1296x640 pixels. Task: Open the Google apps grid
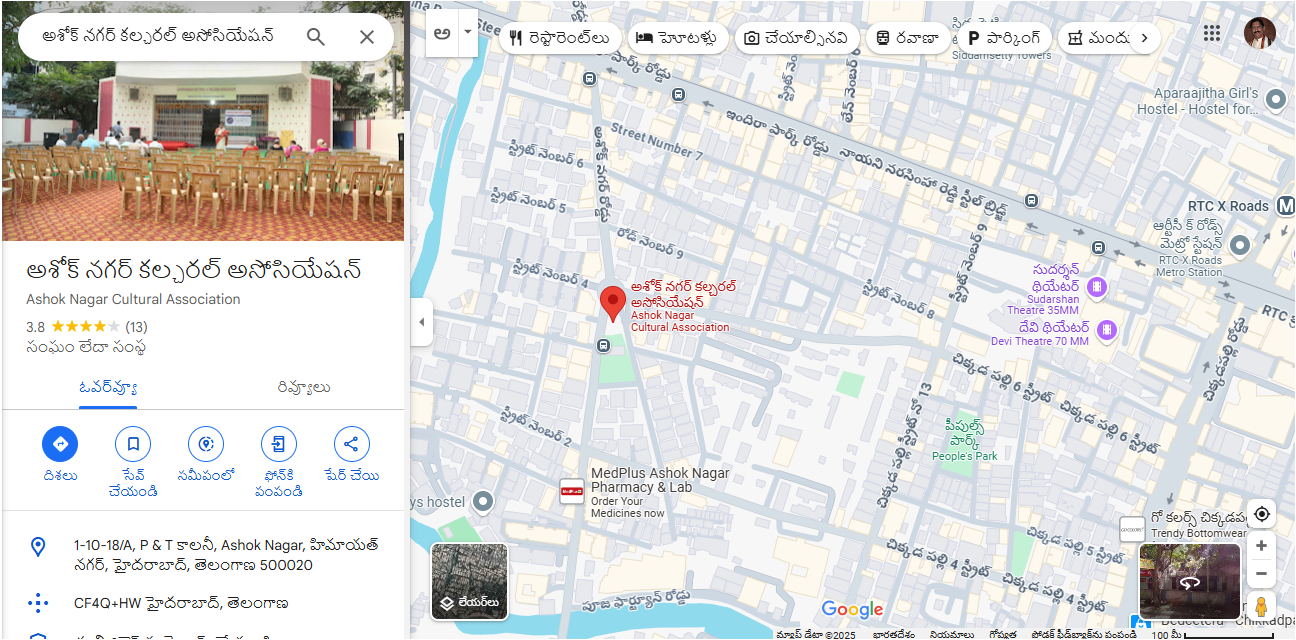[x=1212, y=33]
